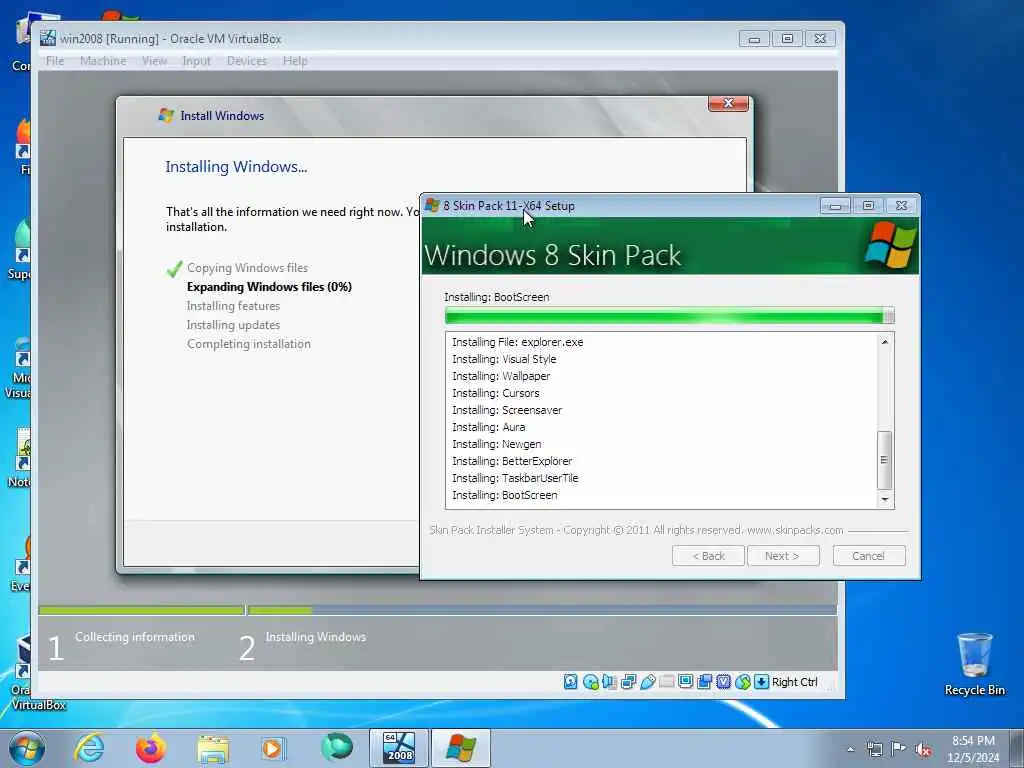Click the Right Ctrl host key label

click(x=794, y=682)
